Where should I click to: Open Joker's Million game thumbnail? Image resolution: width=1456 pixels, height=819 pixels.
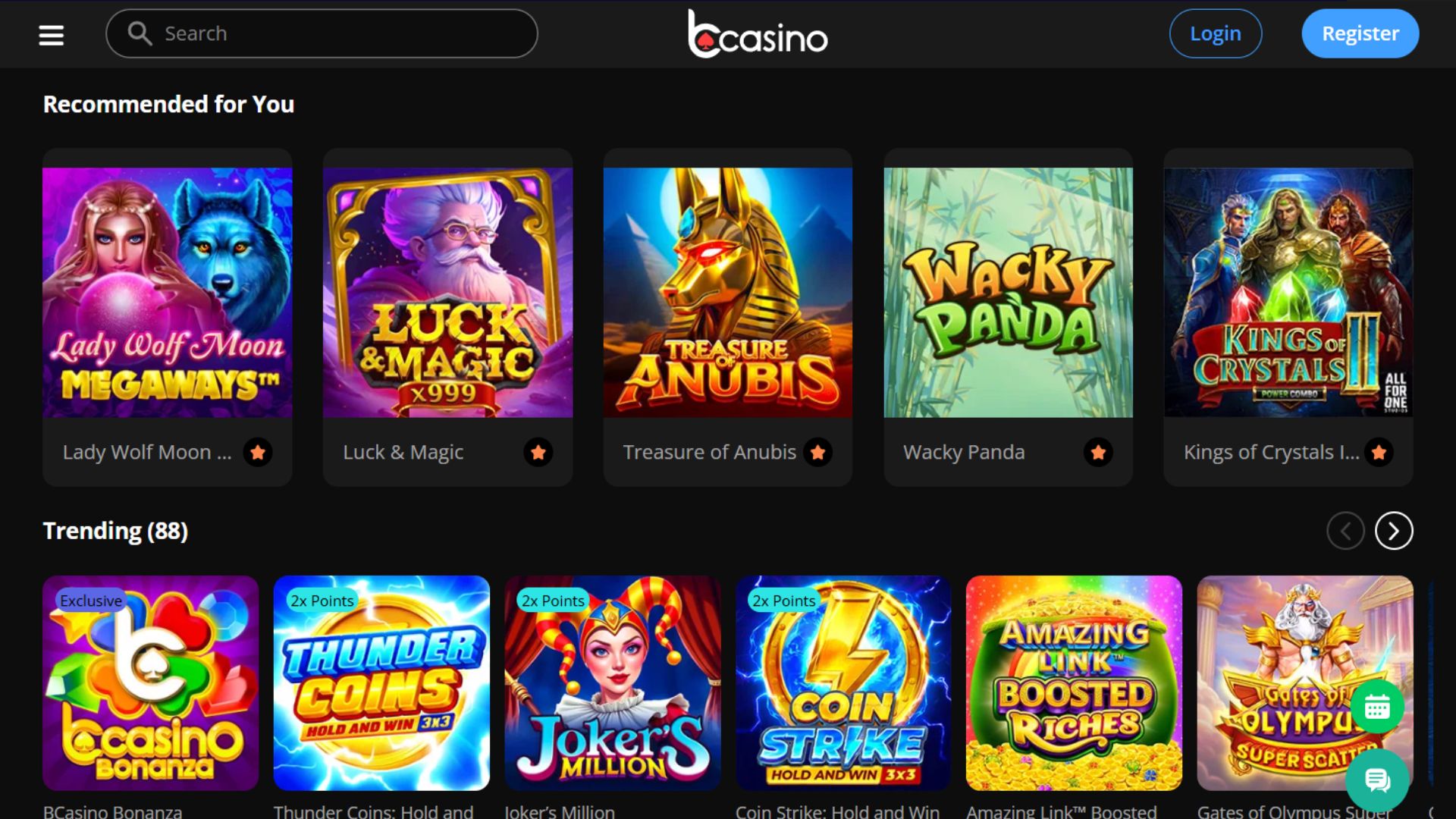[613, 683]
